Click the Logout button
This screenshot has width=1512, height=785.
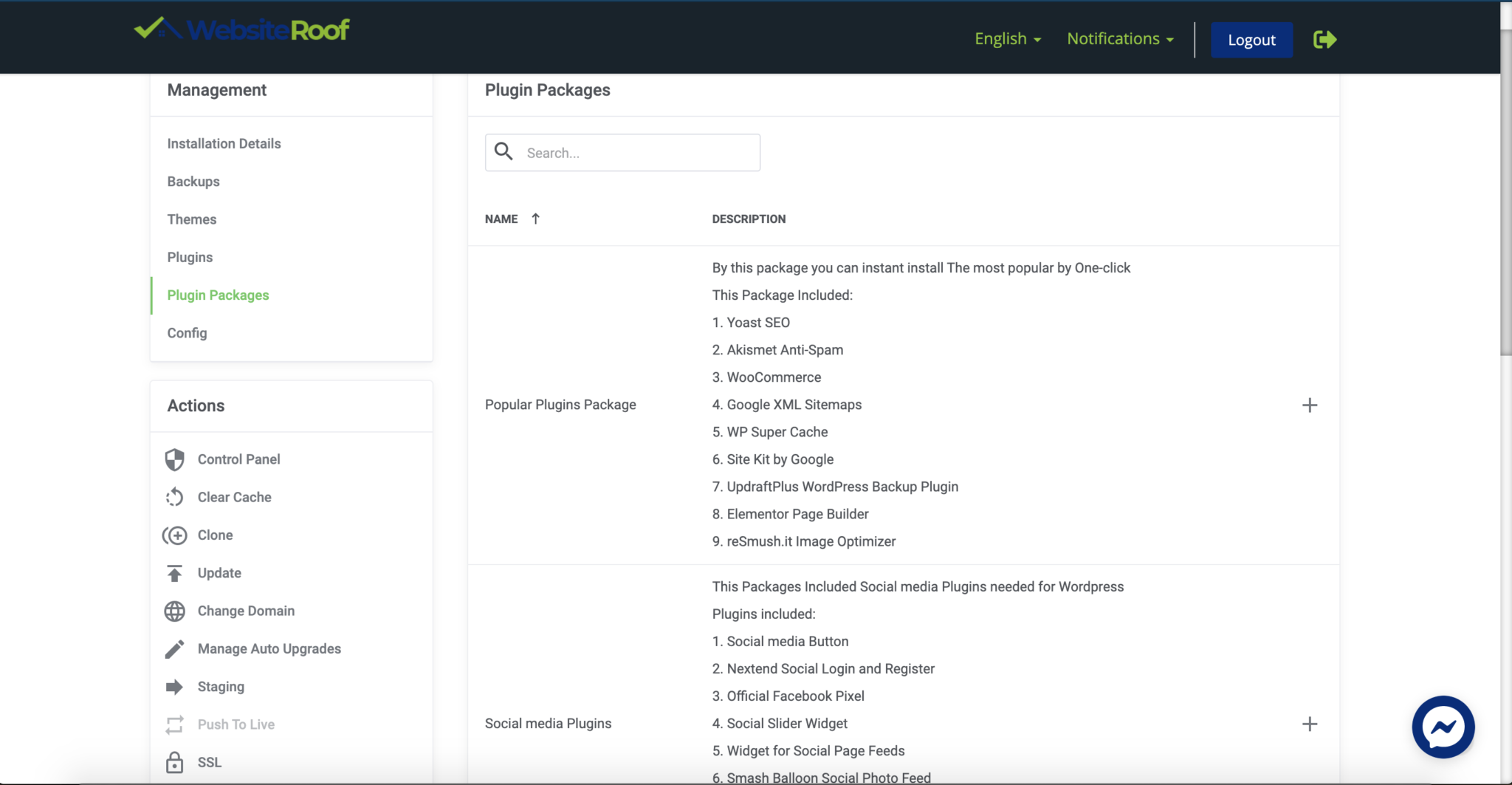click(x=1251, y=40)
